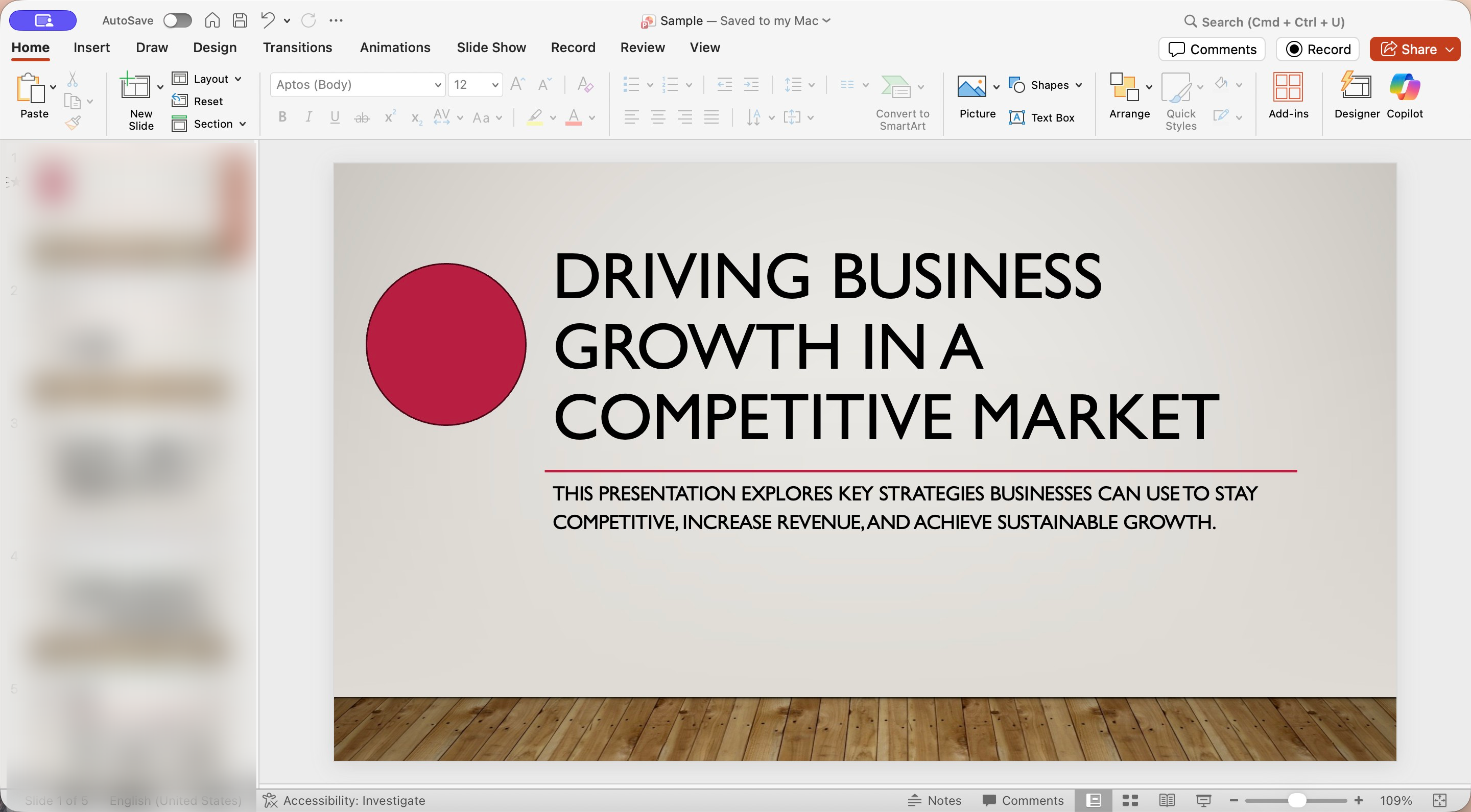Click the Reset slide button
This screenshot has width=1471, height=812.
tap(198, 101)
